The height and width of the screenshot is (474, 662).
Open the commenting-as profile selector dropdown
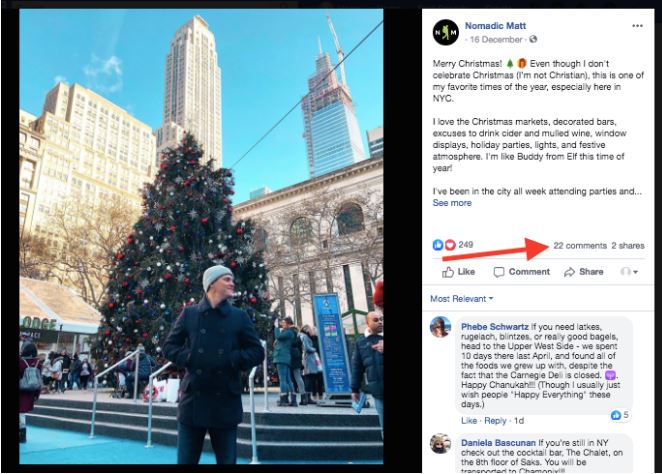tap(629, 272)
